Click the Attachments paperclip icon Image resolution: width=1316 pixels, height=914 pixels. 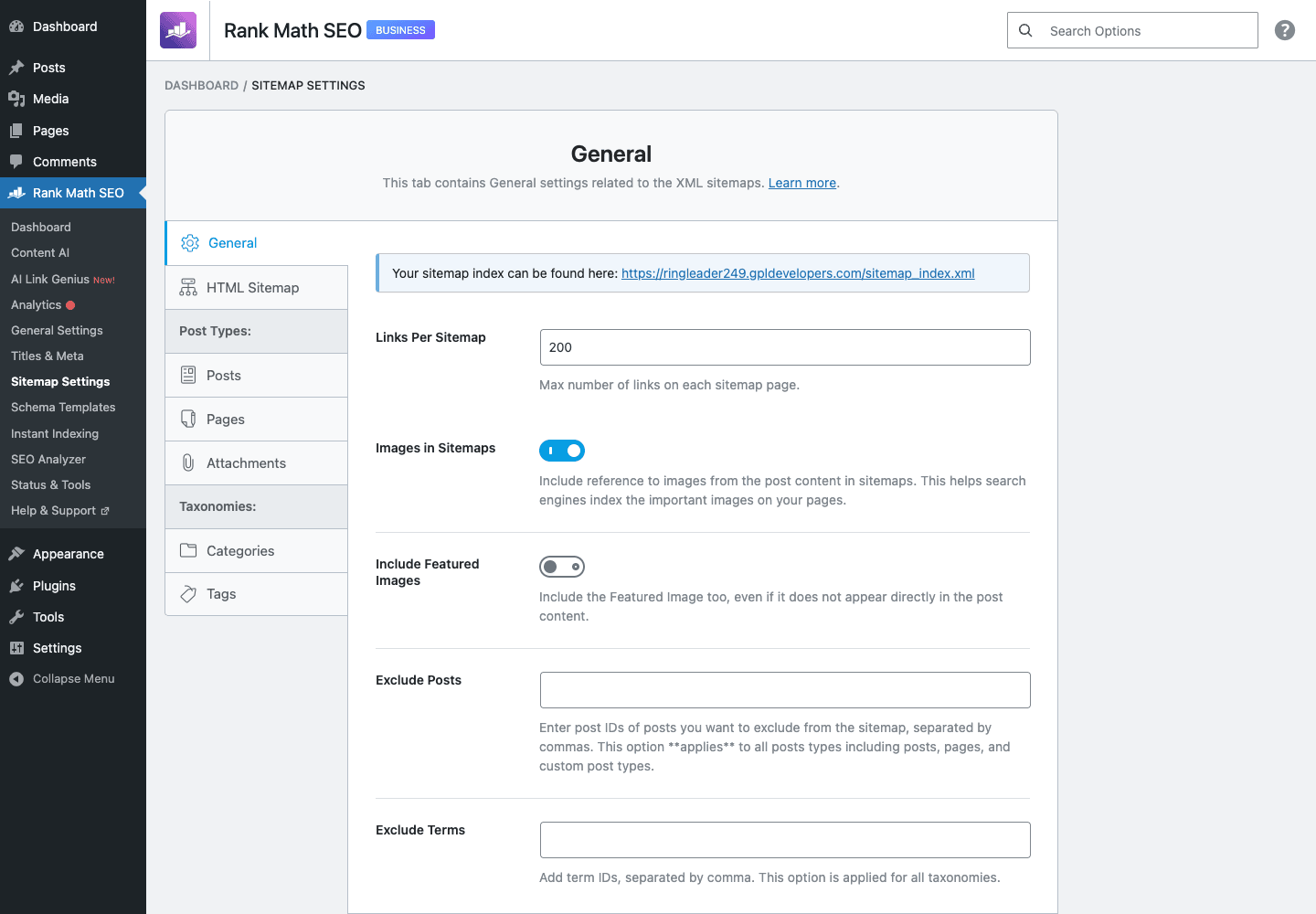(x=188, y=462)
